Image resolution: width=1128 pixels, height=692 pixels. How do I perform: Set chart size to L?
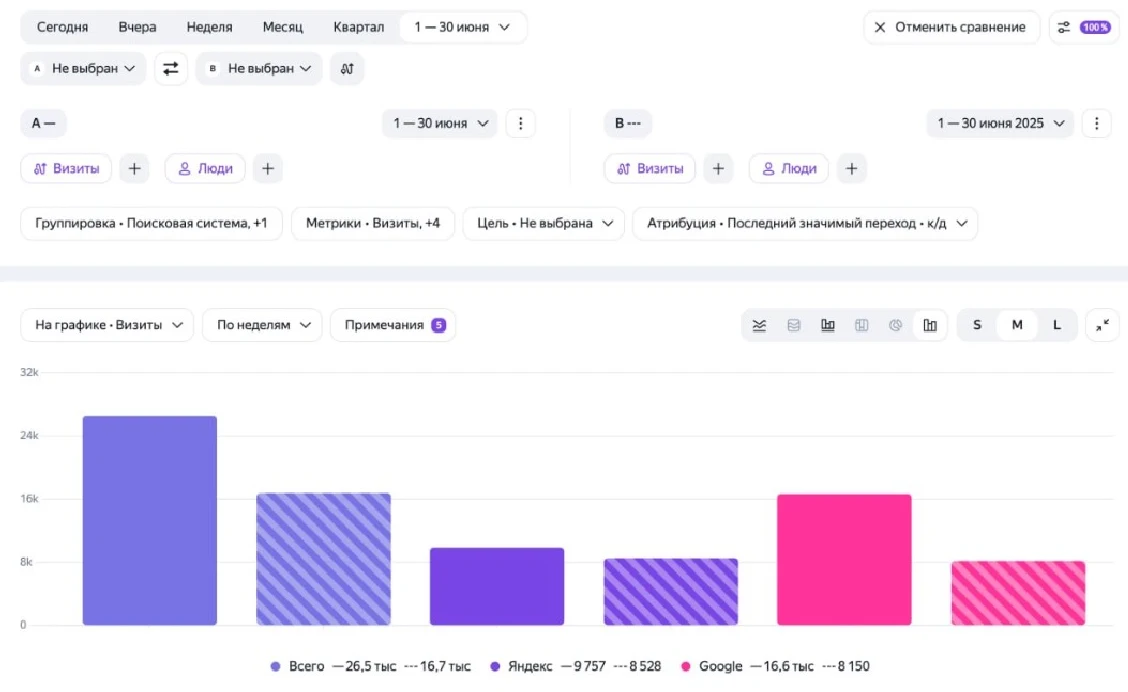tap(1056, 325)
